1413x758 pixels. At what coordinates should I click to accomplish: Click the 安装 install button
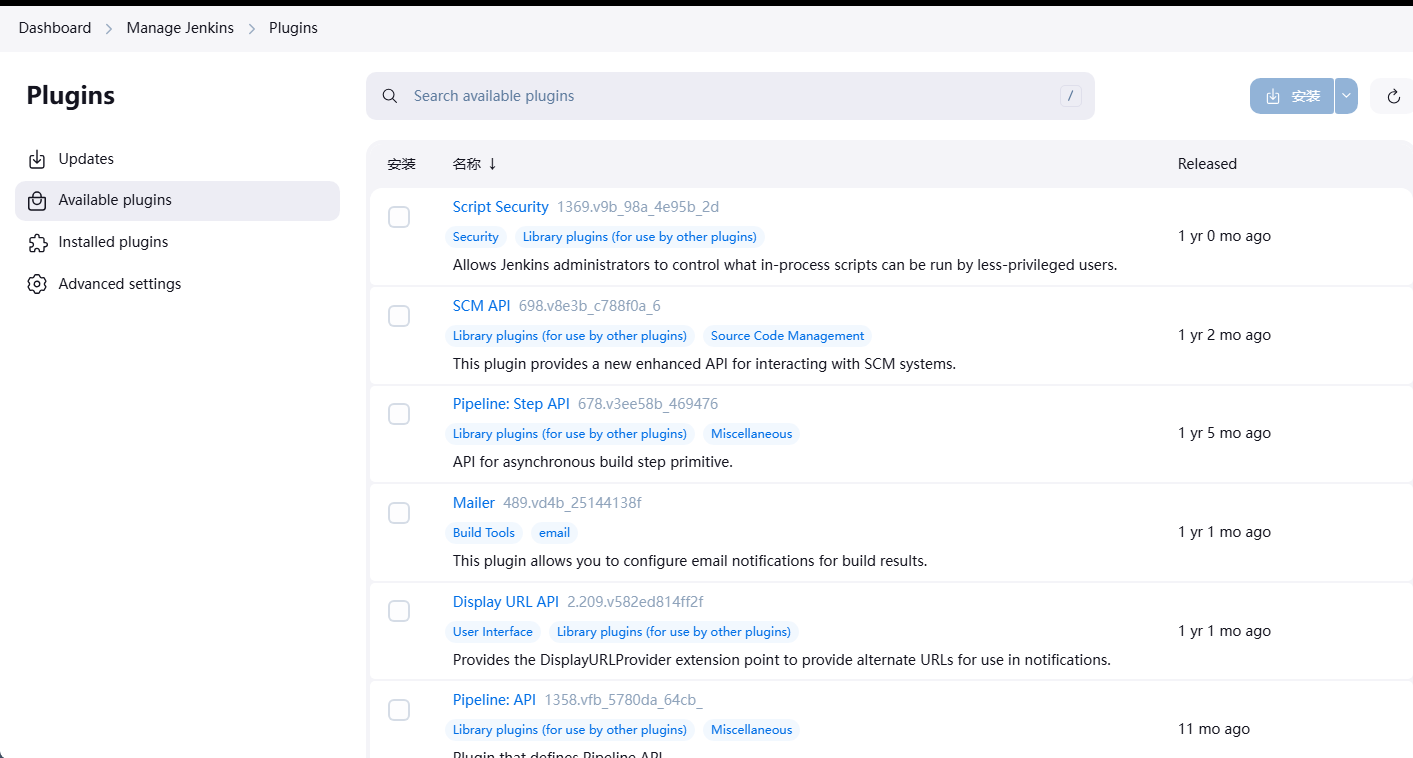click(1292, 96)
